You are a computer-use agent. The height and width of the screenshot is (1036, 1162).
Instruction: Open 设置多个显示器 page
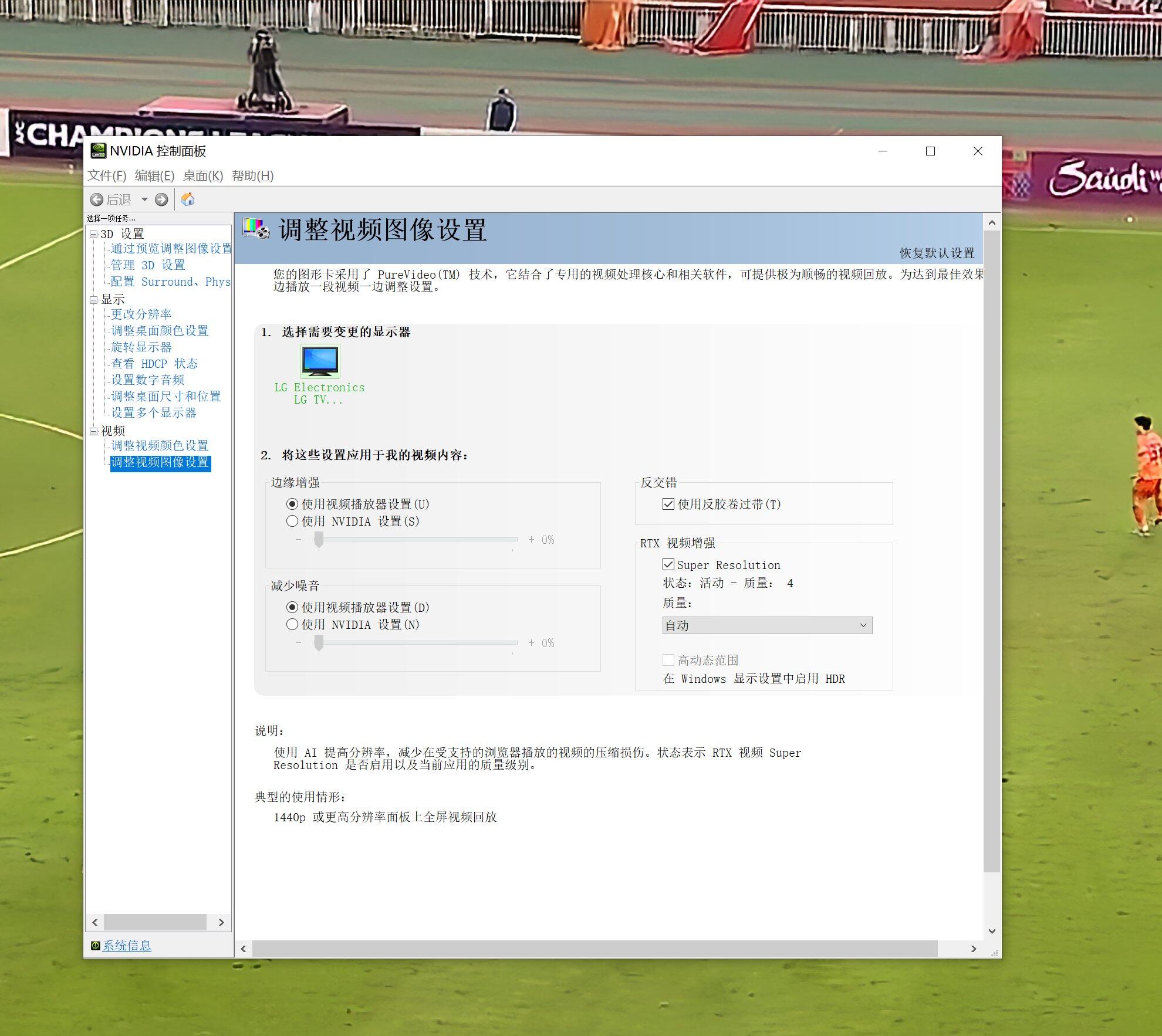click(x=154, y=413)
